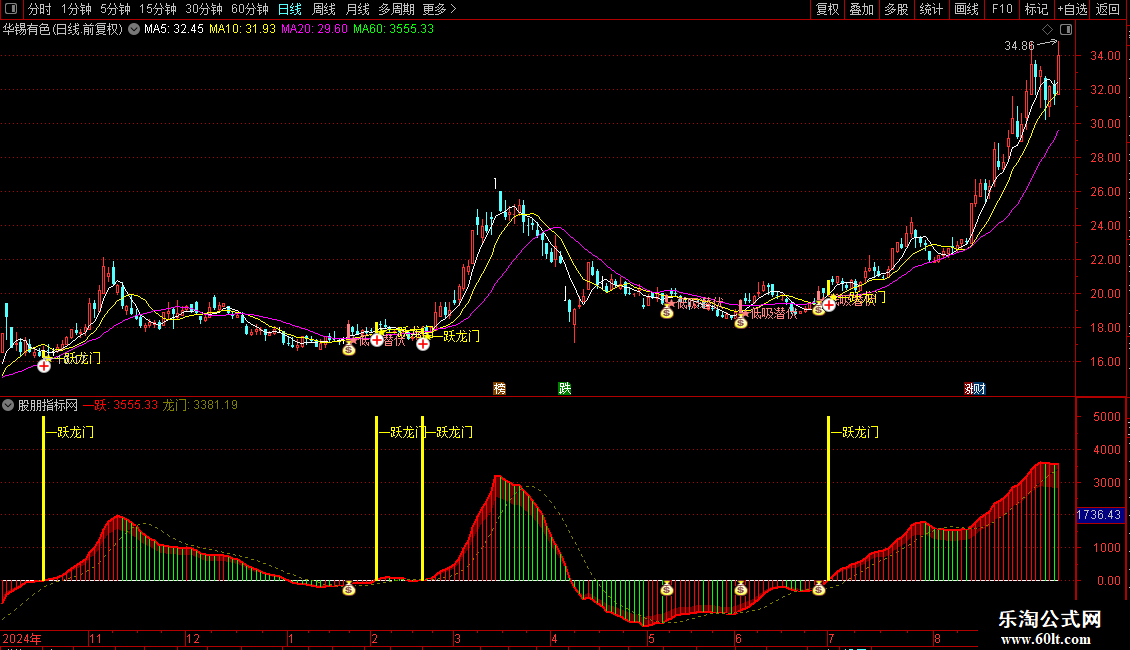Add stock to watchlist with +自选
The image size is (1130, 650).
(1071, 9)
